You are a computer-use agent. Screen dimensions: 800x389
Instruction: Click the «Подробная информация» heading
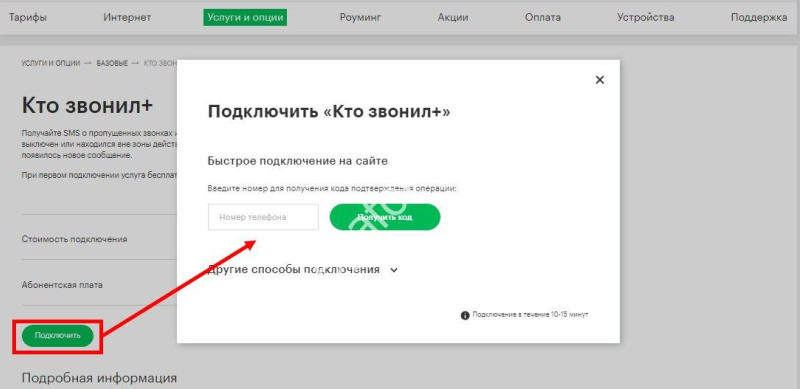99,378
